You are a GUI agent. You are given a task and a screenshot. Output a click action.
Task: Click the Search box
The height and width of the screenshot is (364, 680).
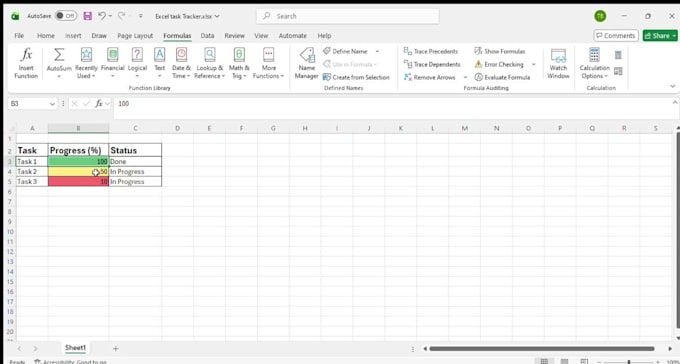[348, 16]
